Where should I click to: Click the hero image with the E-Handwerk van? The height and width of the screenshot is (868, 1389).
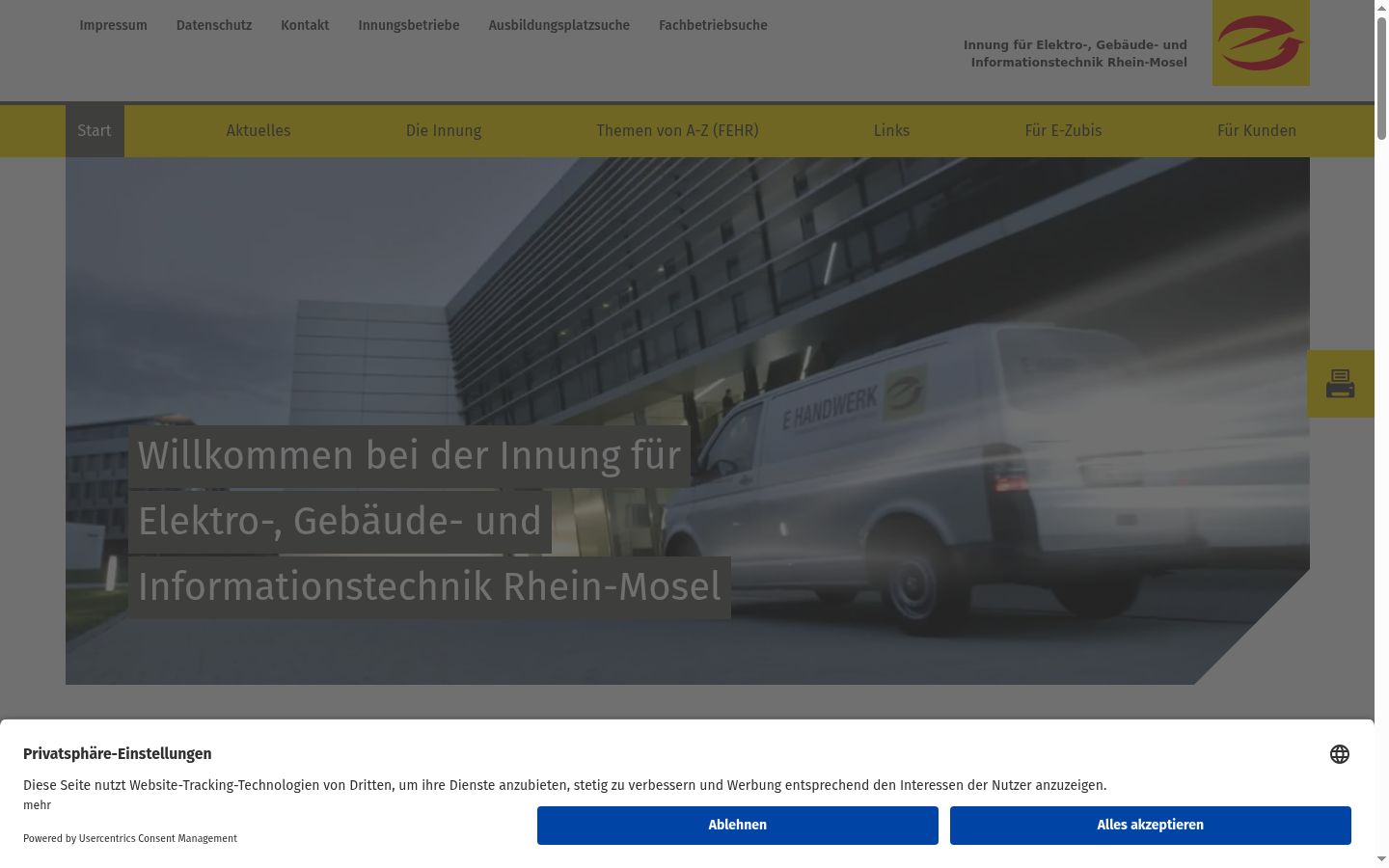pyautogui.click(x=688, y=420)
